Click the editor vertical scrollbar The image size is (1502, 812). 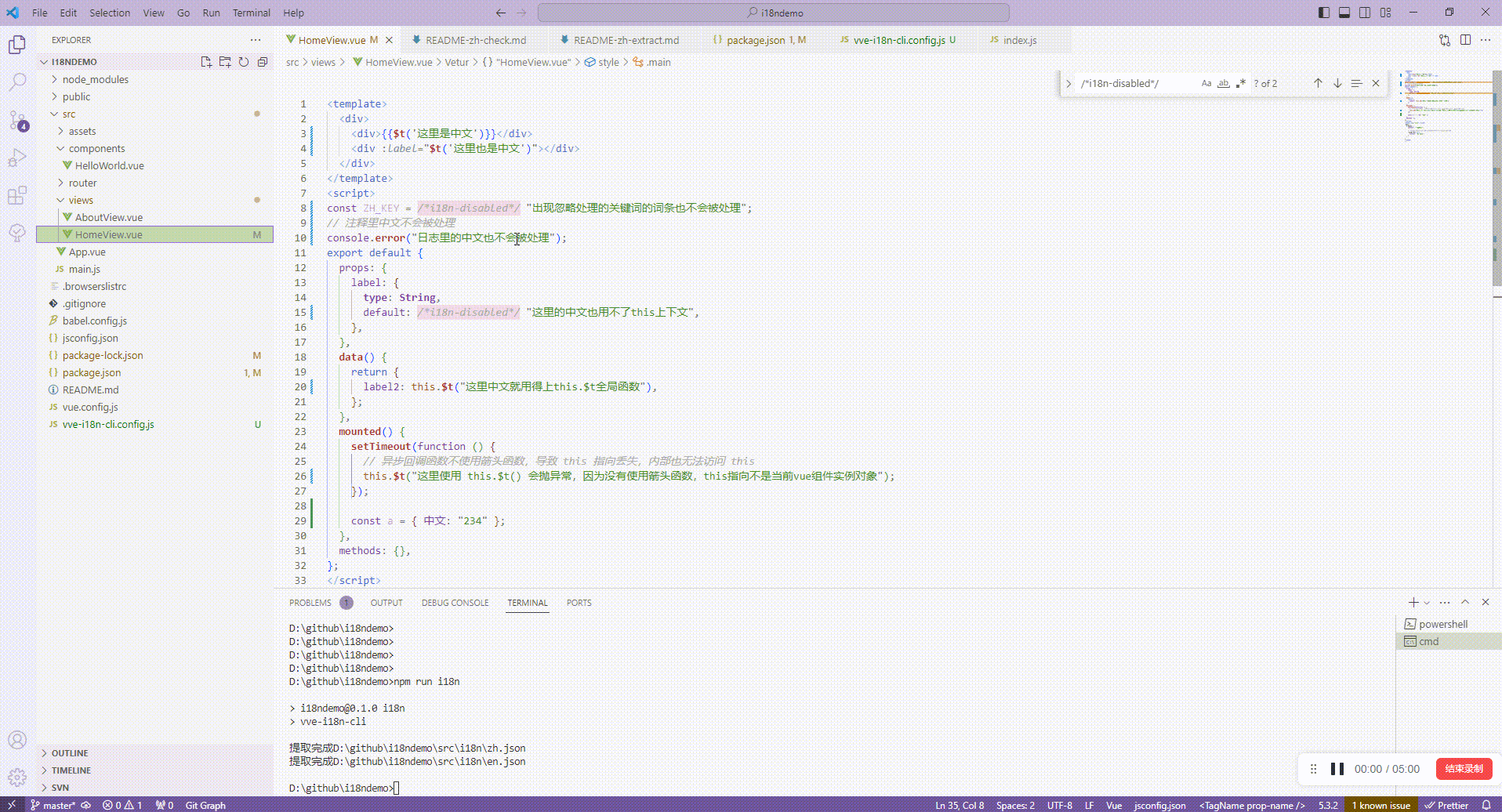(x=1497, y=176)
